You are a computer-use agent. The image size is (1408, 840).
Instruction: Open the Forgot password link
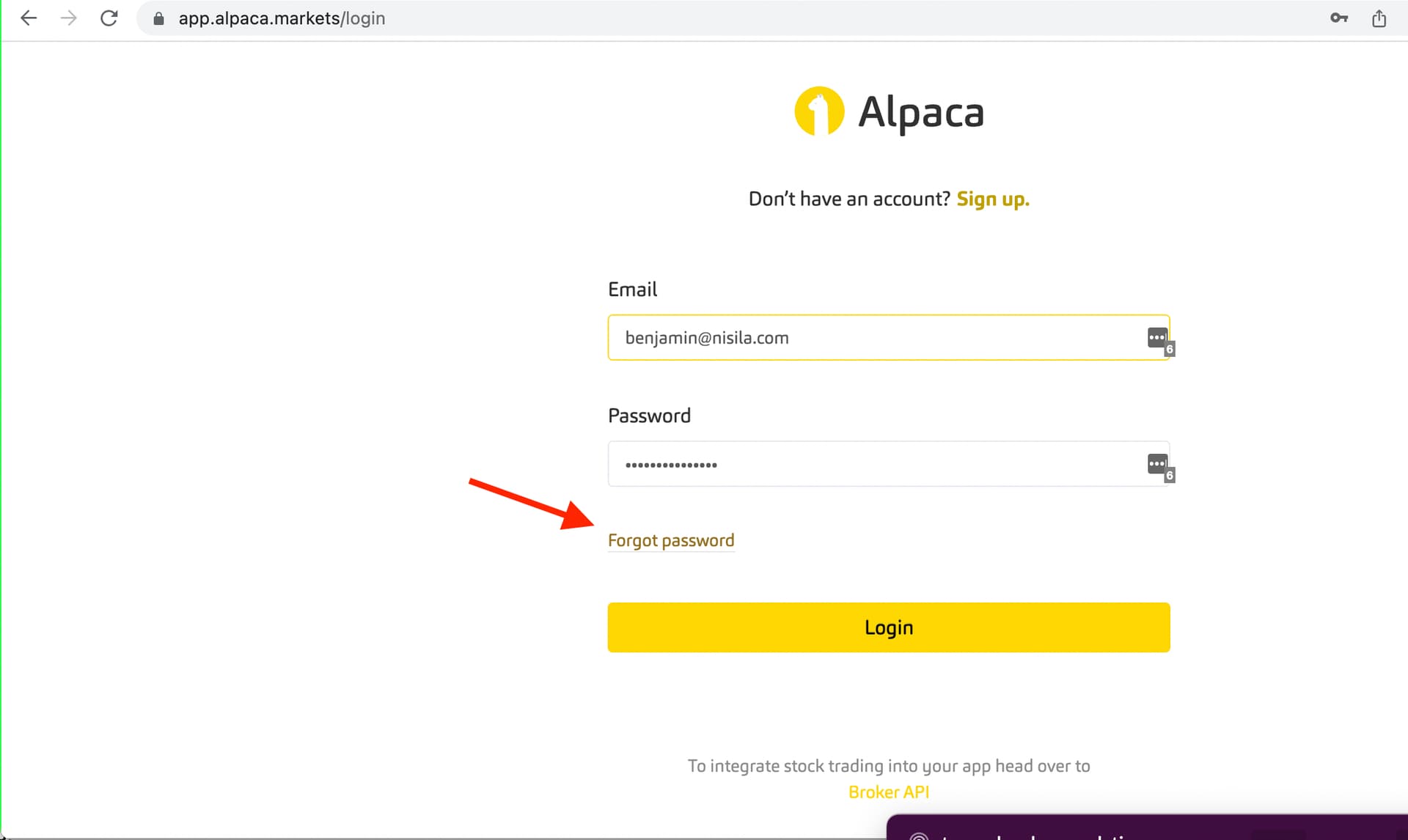click(x=671, y=541)
